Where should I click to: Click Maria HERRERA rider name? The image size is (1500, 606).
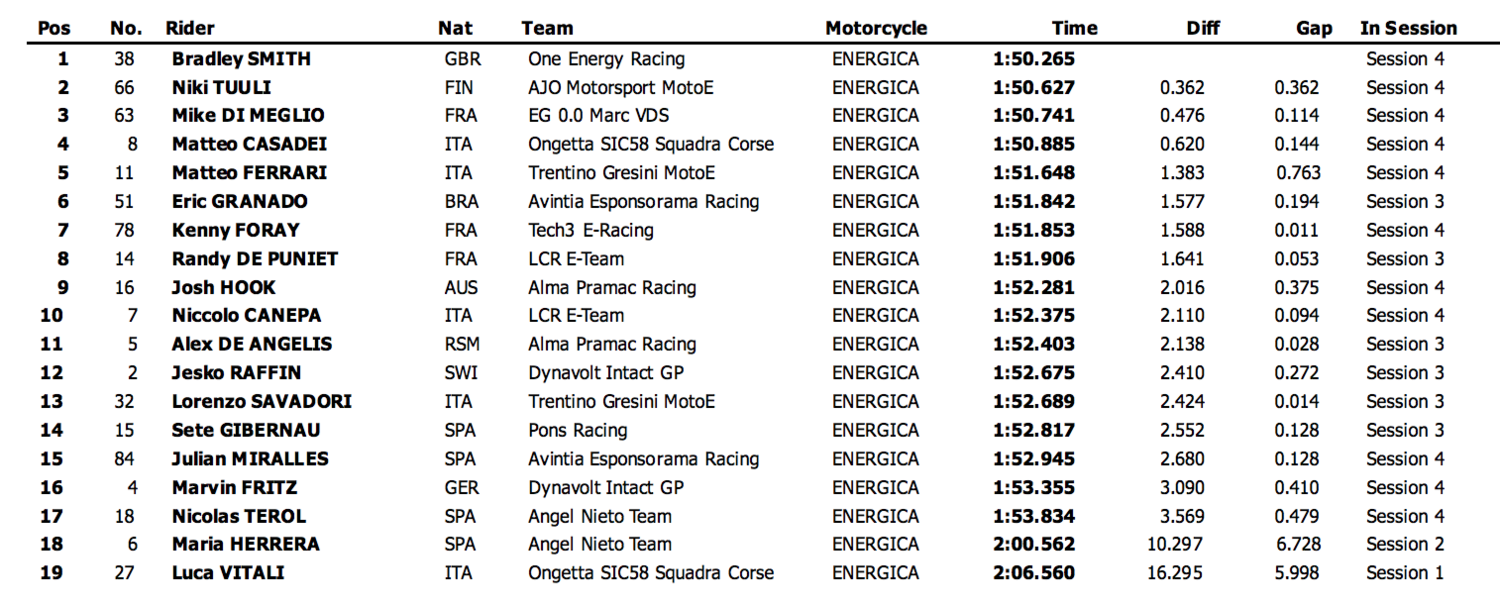pos(246,544)
